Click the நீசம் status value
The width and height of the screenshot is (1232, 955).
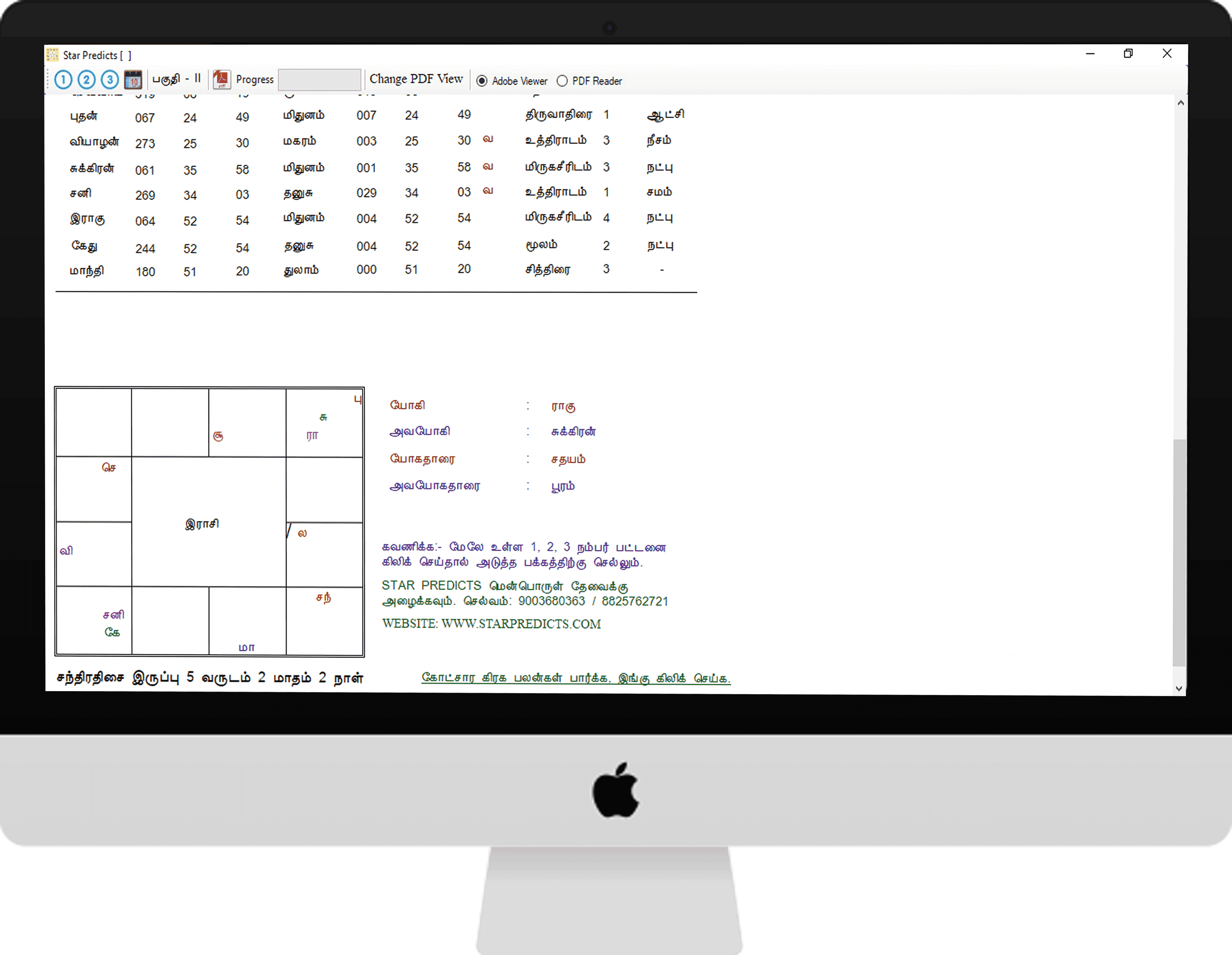[659, 140]
